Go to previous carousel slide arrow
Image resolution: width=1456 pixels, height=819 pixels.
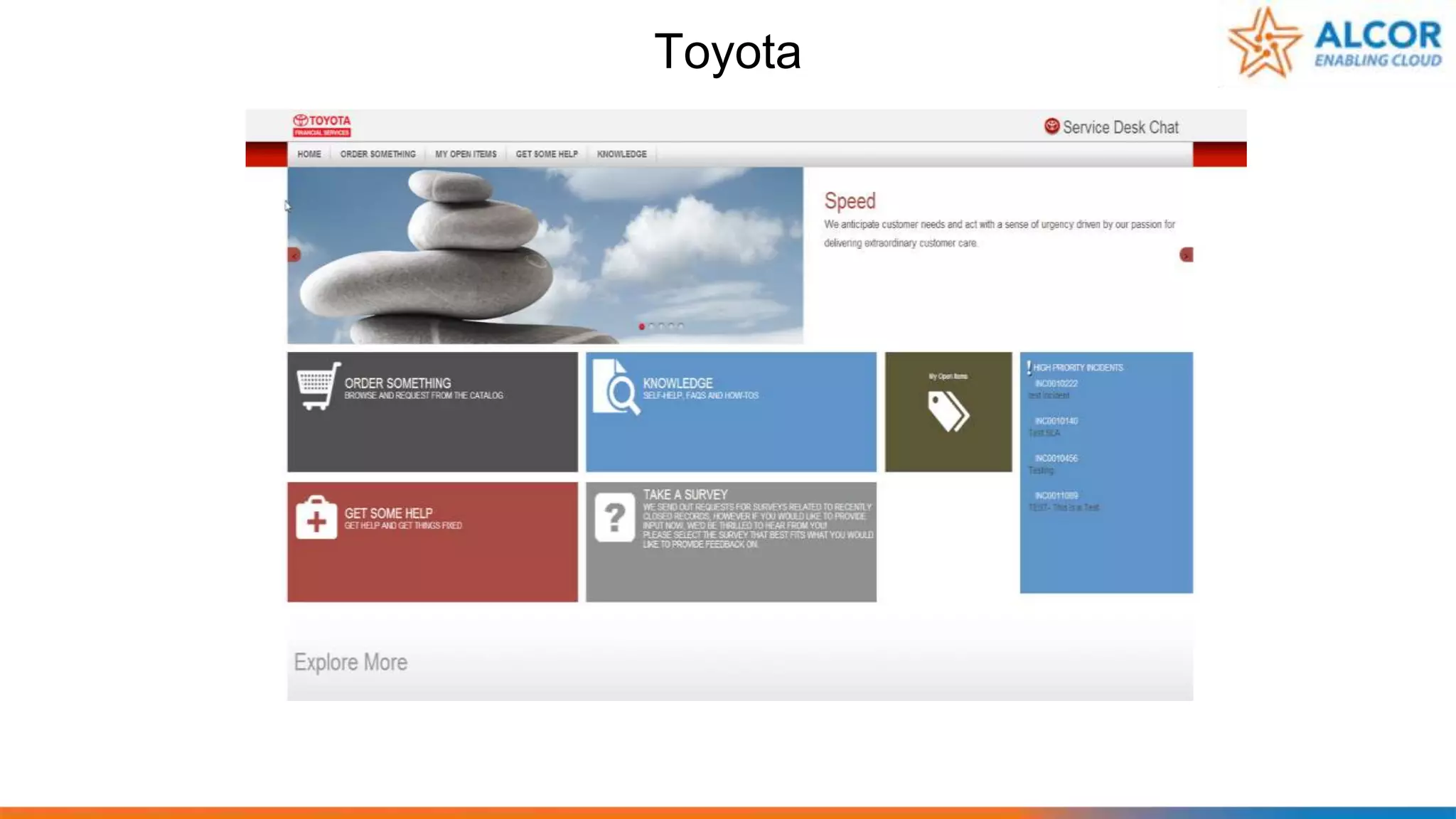[294, 255]
